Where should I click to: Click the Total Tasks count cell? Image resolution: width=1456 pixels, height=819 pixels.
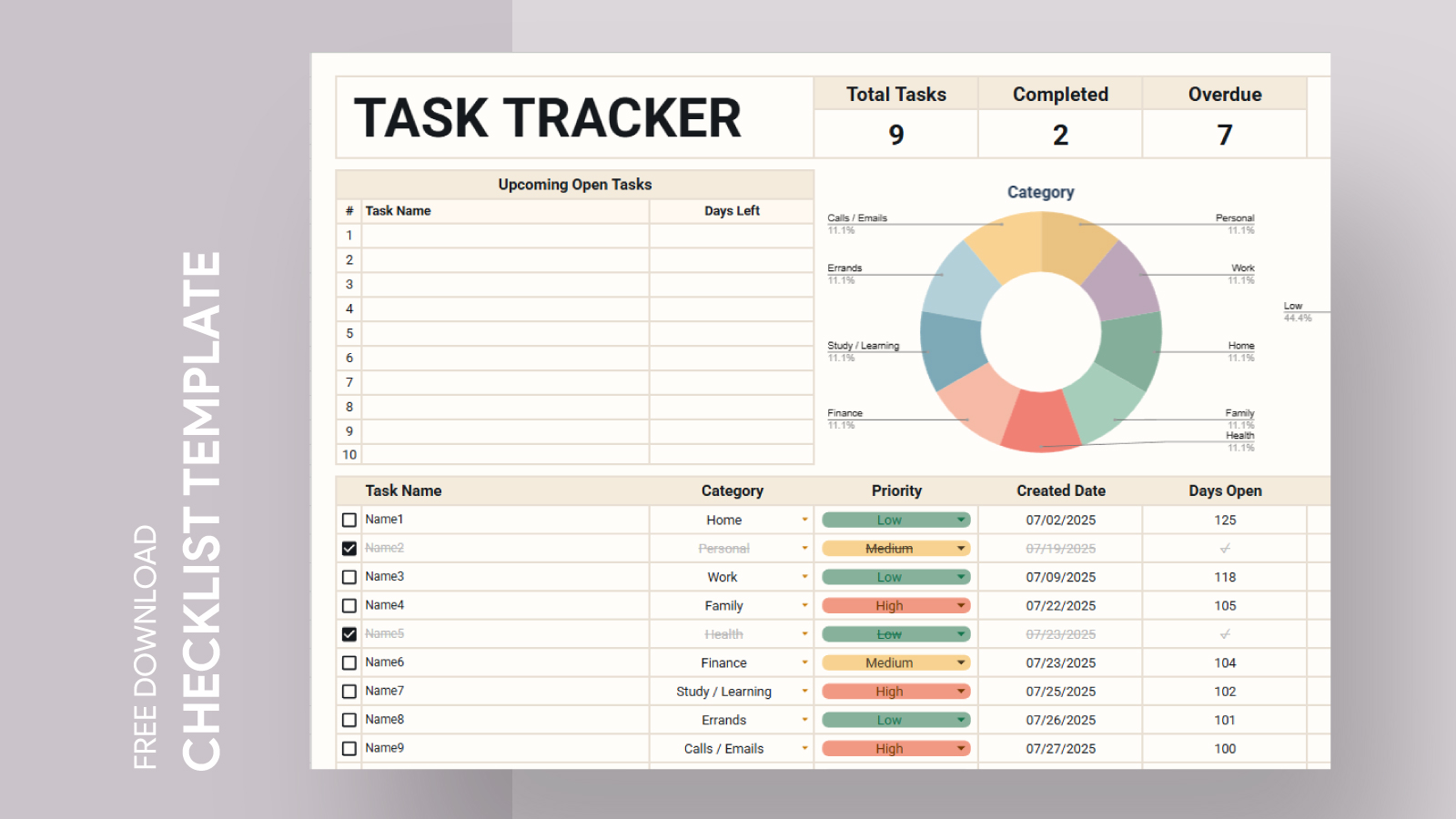click(895, 135)
